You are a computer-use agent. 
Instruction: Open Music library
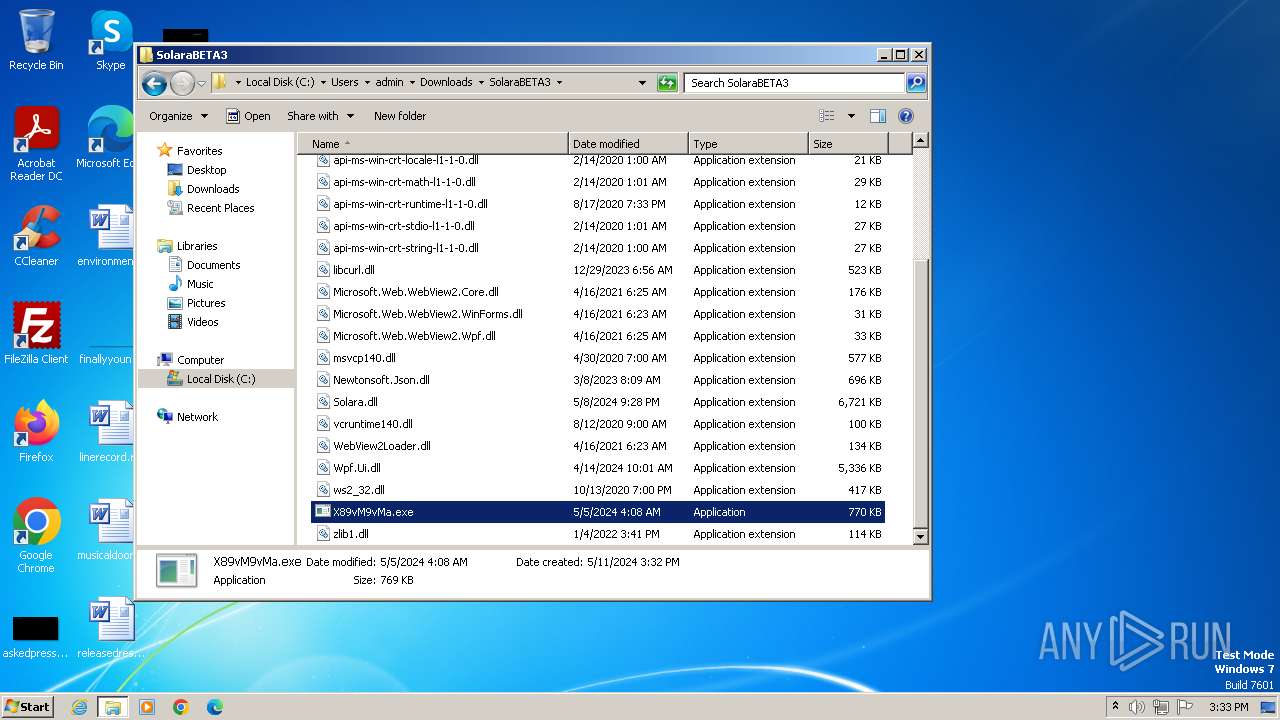click(x=200, y=284)
